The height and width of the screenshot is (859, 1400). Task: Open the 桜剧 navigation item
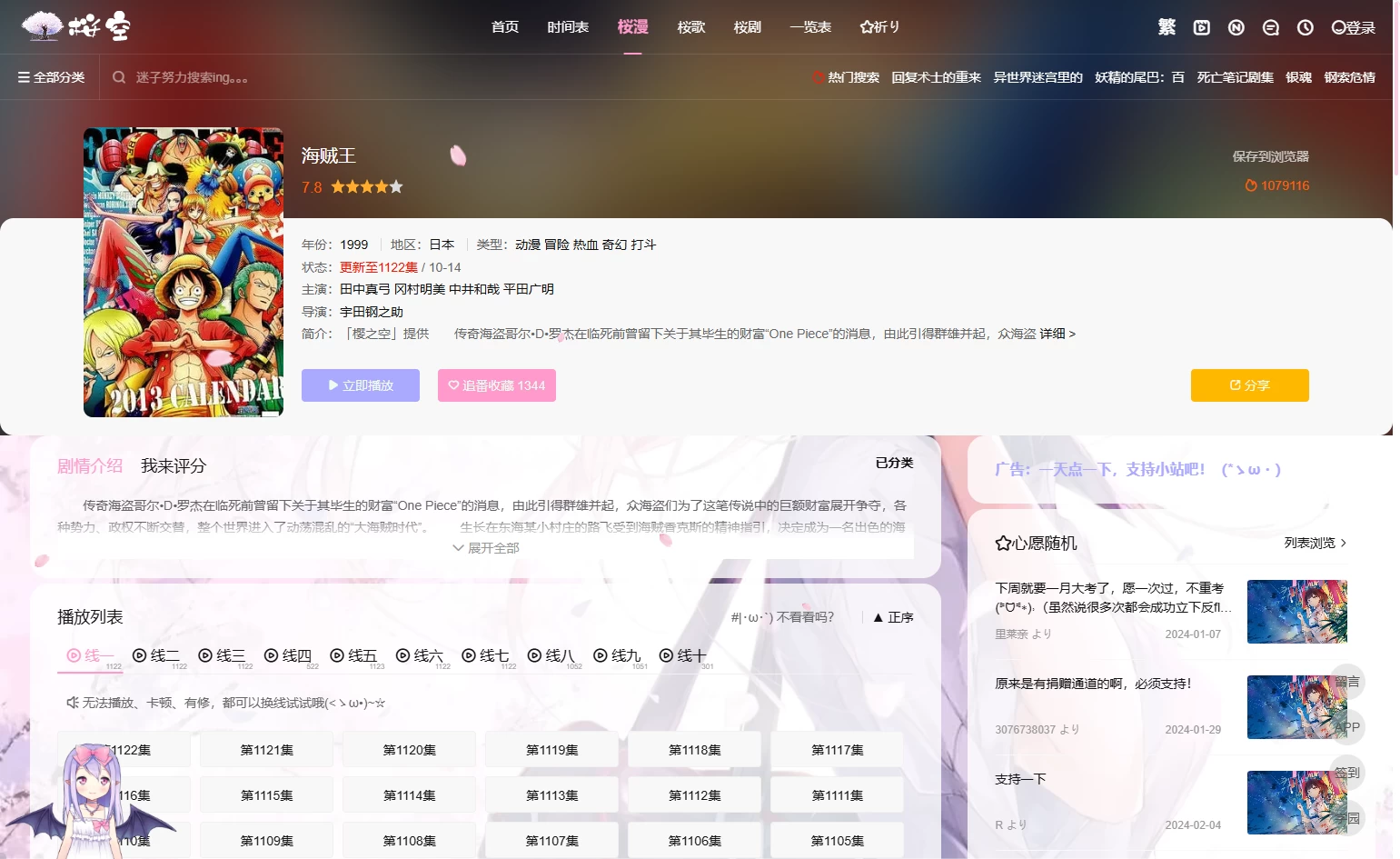tap(747, 27)
